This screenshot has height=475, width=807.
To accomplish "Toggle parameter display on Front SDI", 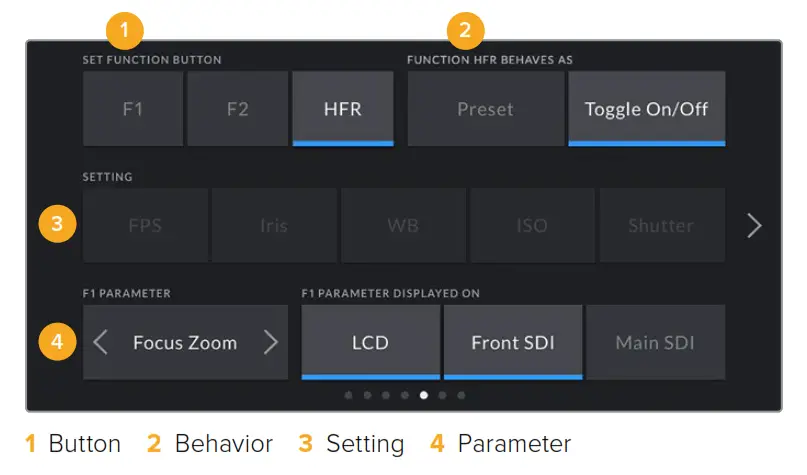I will pyautogui.click(x=513, y=343).
